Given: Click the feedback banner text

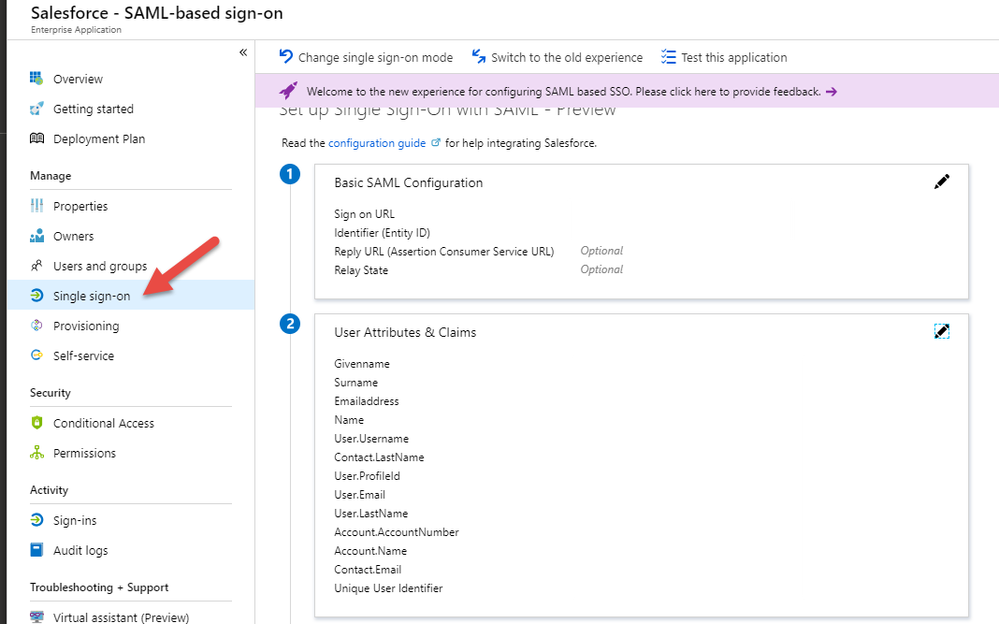Looking at the screenshot, I should coord(563,92).
